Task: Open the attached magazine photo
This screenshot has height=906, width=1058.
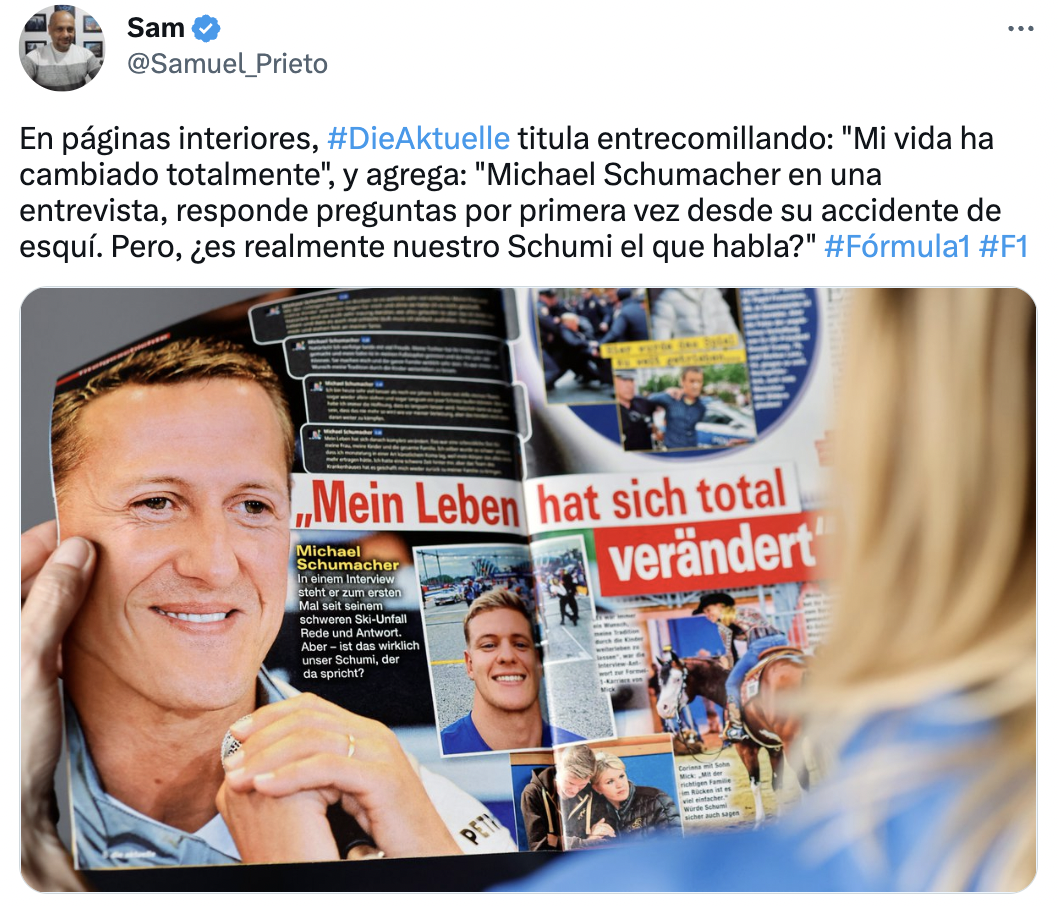Action: (528, 590)
